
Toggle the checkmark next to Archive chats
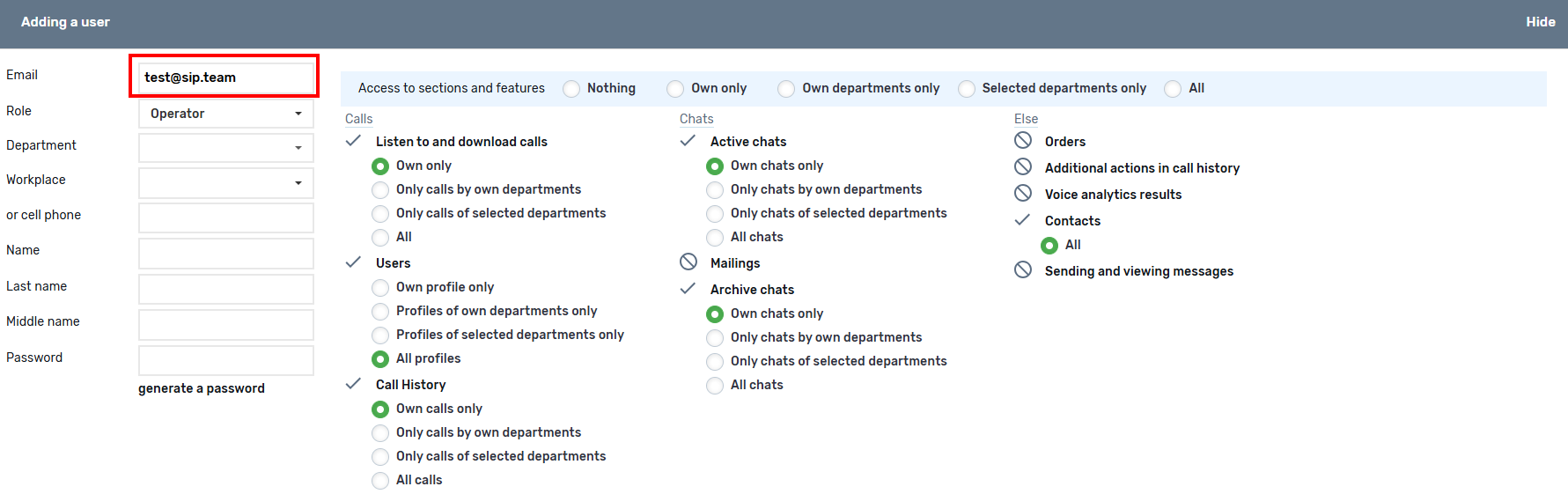point(688,289)
